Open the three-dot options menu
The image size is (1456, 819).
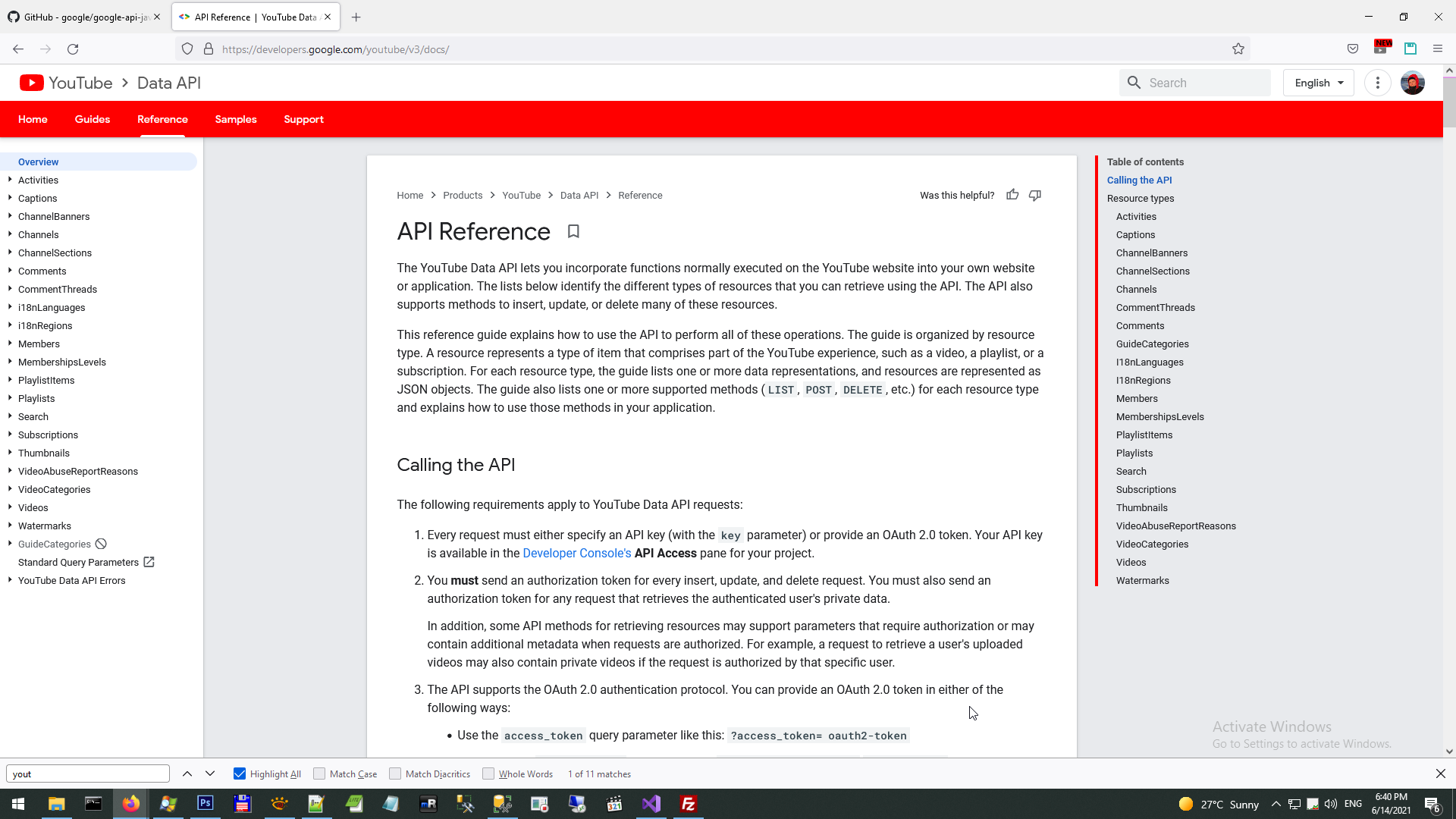[x=1377, y=83]
